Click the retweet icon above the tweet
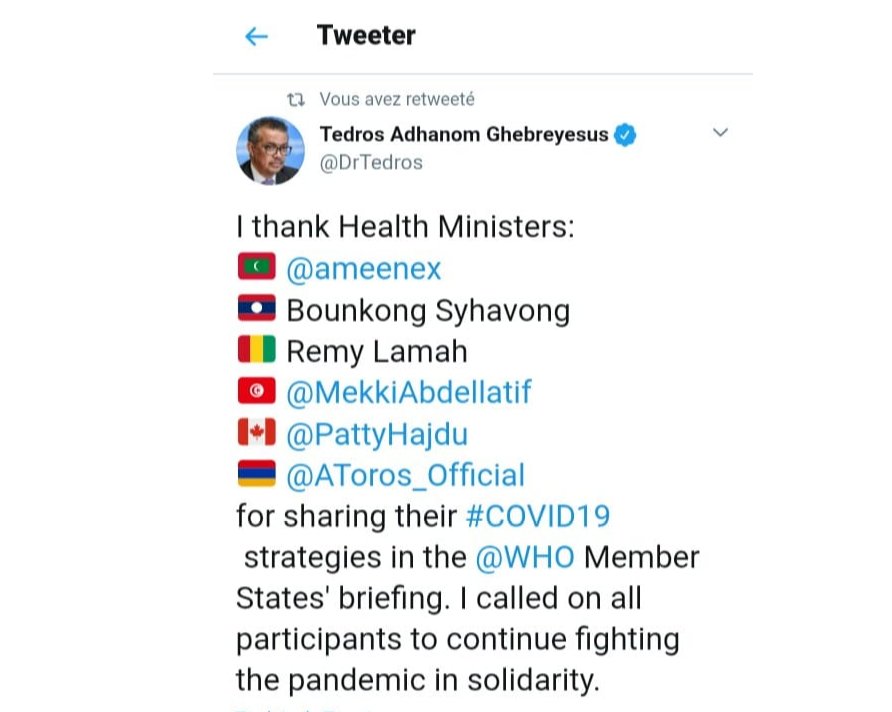This screenshot has height=712, width=892. tap(296, 99)
